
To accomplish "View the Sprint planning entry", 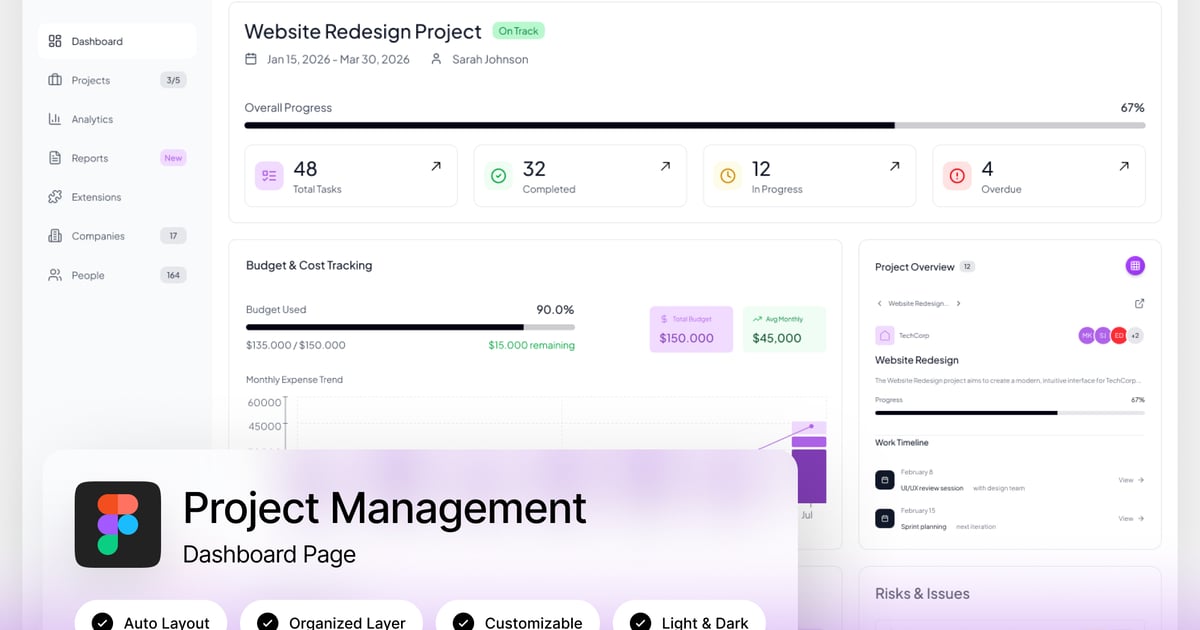I will pyautogui.click(x=1130, y=519).
